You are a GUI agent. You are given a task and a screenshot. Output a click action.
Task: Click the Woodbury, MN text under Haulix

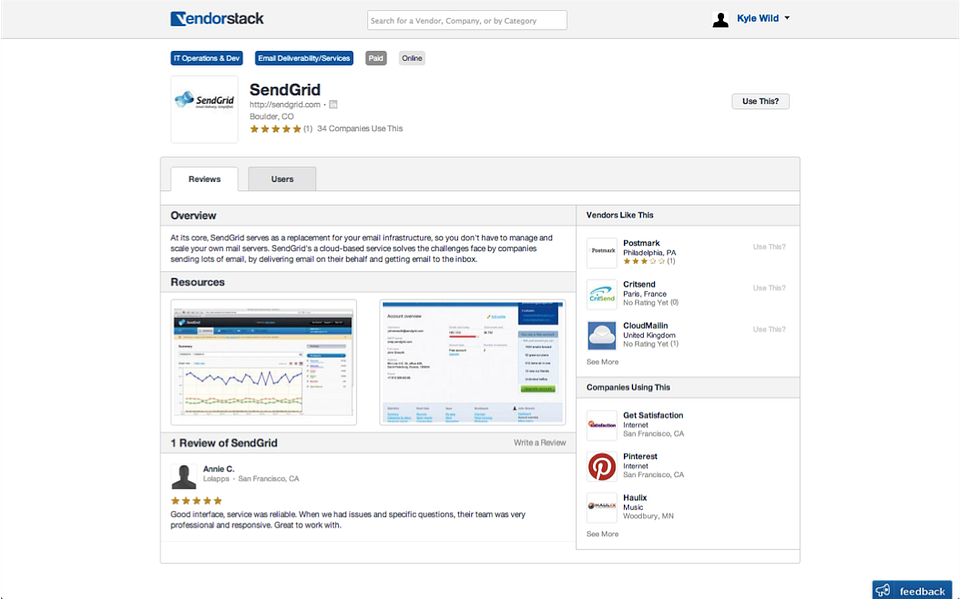click(648, 516)
